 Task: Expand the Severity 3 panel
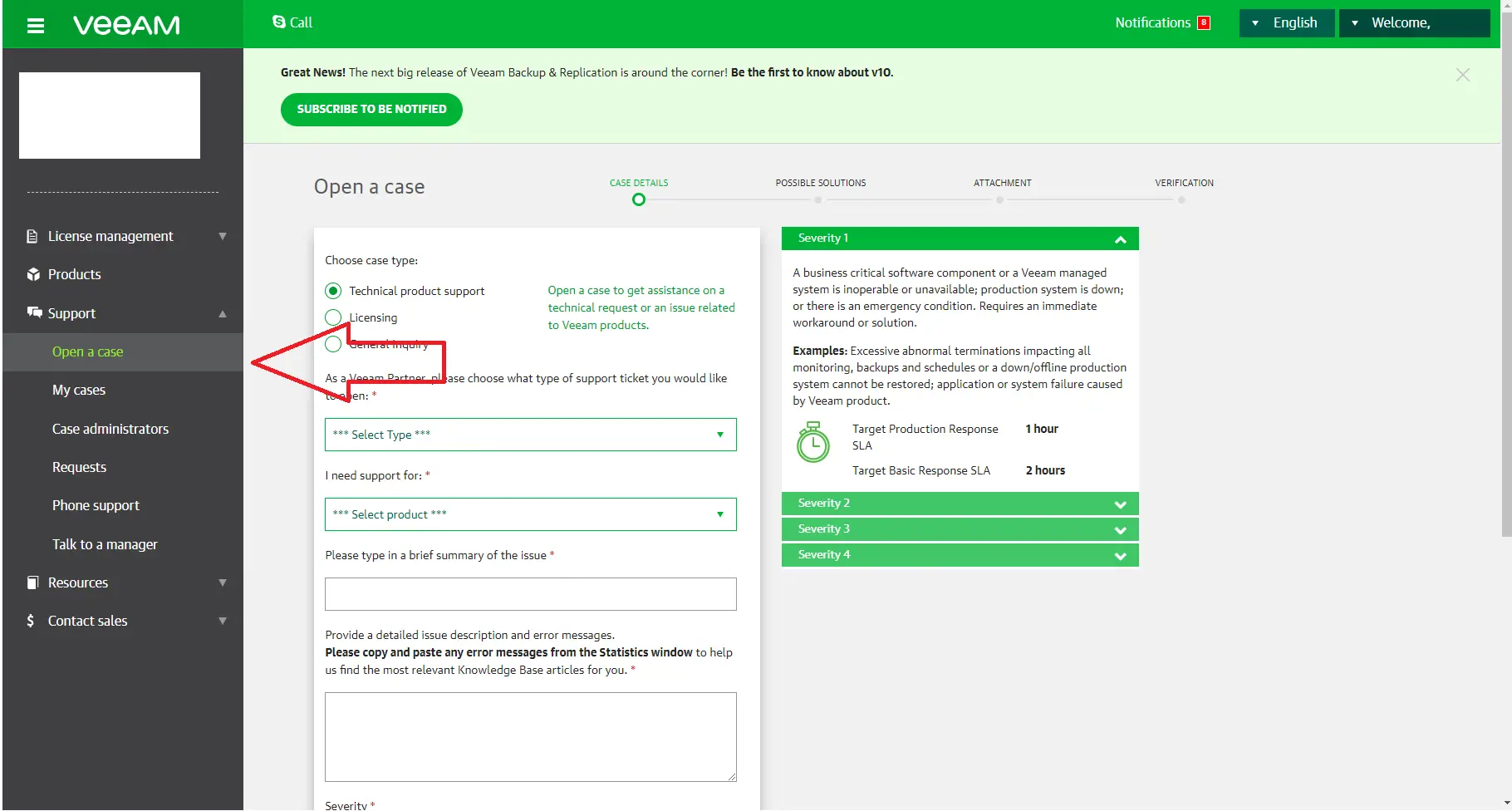(x=960, y=529)
